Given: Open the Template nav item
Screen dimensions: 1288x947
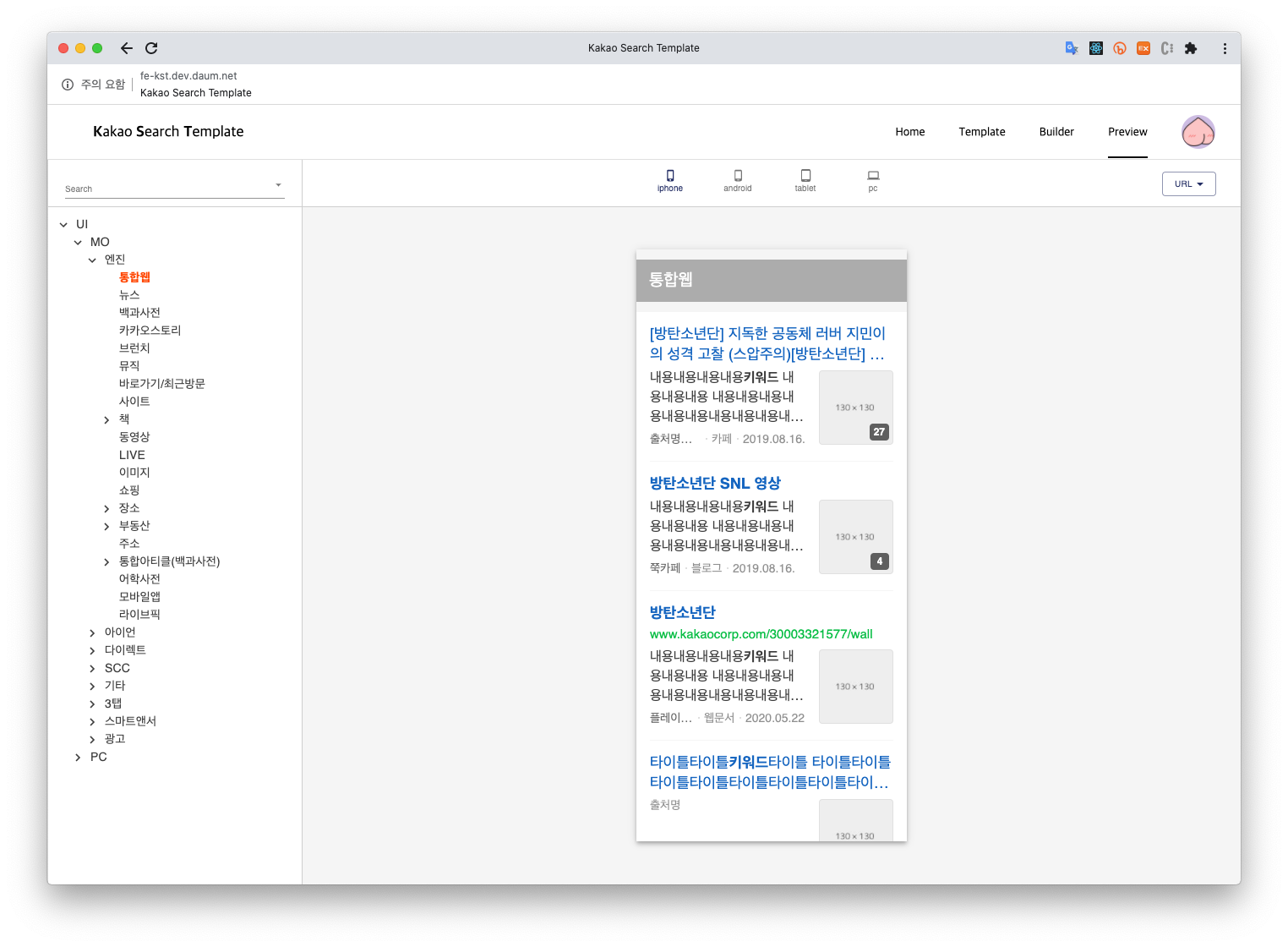Looking at the screenshot, I should pyautogui.click(x=982, y=132).
